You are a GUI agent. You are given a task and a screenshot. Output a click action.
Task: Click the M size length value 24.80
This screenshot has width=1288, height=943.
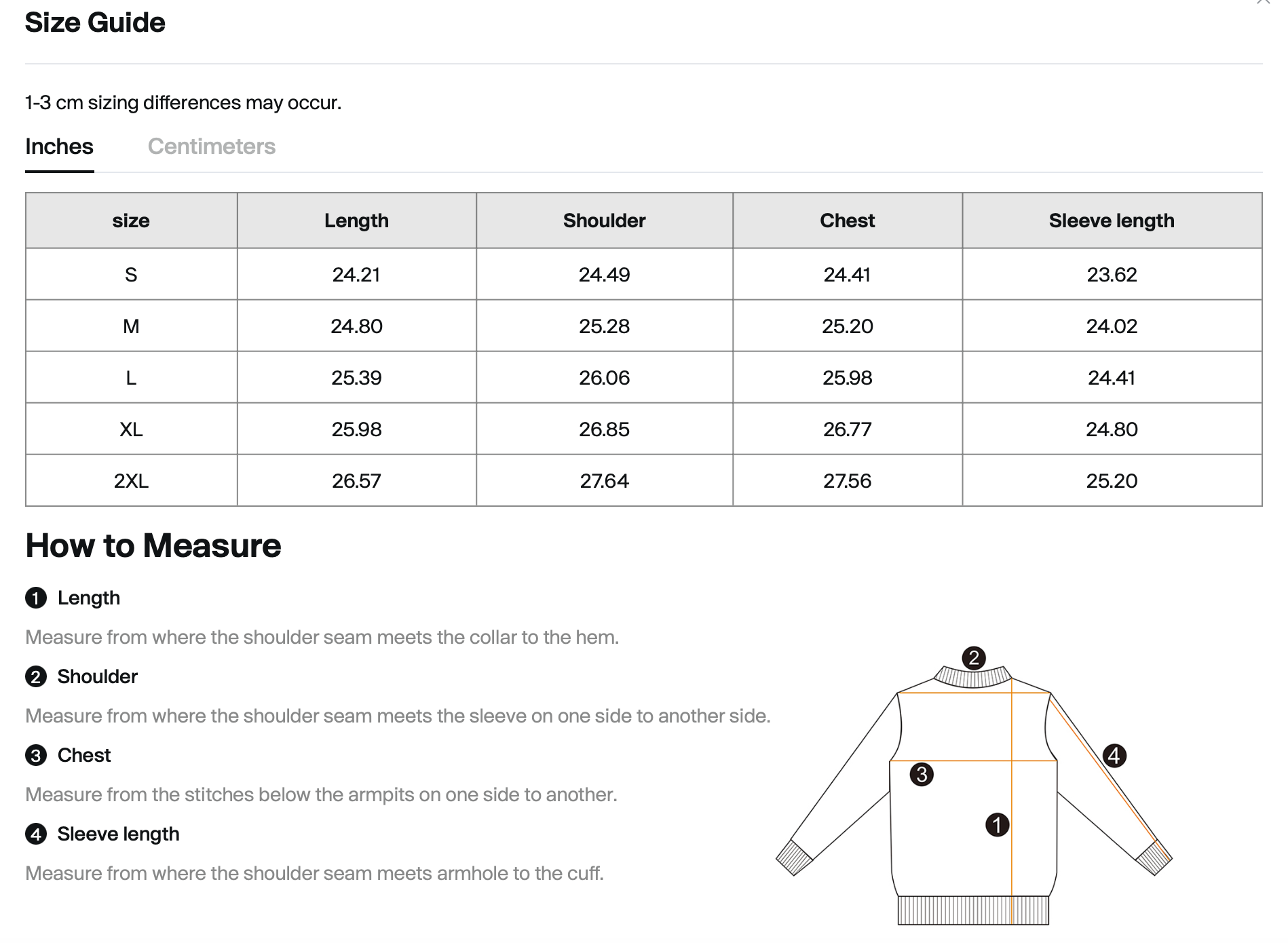357,326
